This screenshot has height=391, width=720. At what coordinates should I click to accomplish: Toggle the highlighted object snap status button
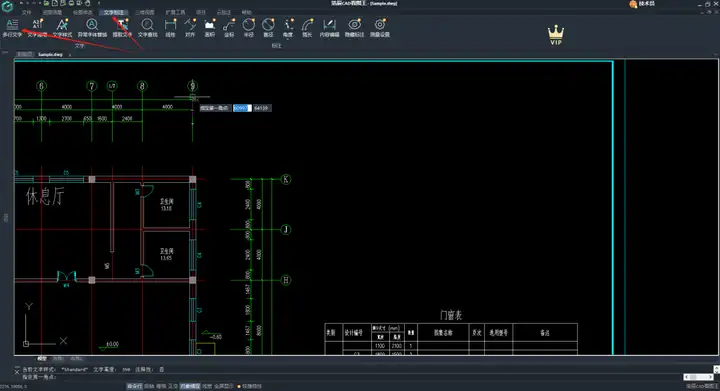pyautogui.click(x=190, y=386)
